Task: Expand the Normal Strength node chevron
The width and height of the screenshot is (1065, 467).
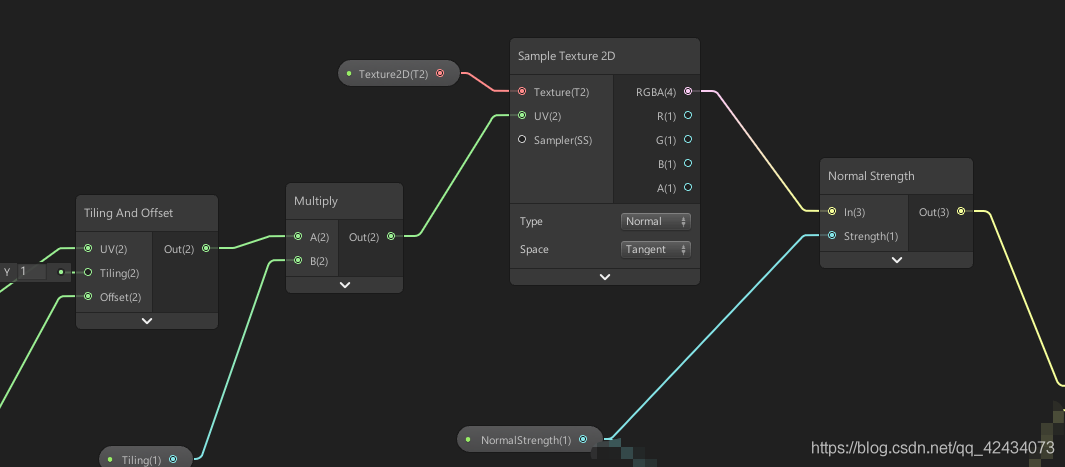Action: pyautogui.click(x=897, y=260)
